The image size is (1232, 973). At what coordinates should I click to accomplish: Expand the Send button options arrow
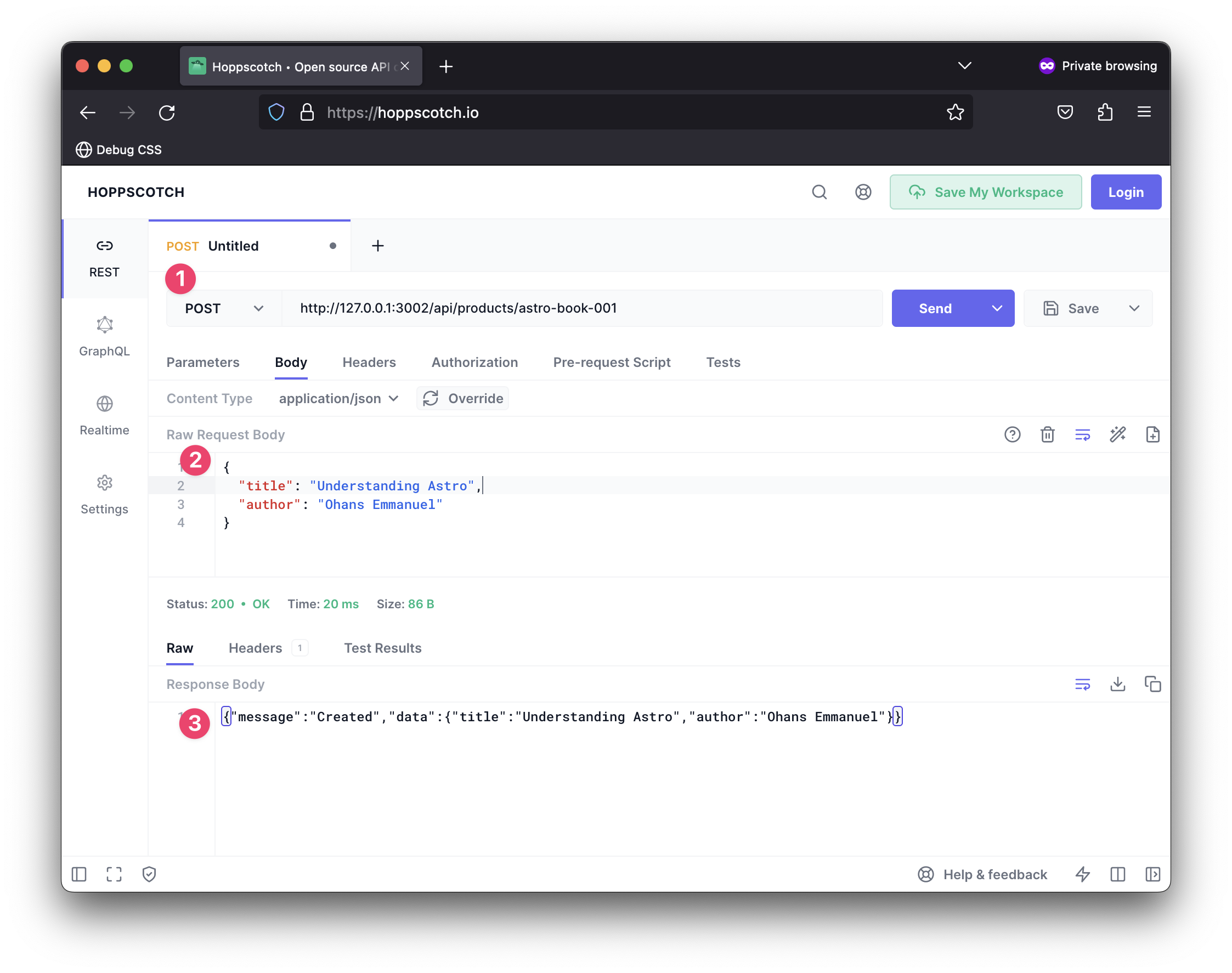tap(997, 308)
